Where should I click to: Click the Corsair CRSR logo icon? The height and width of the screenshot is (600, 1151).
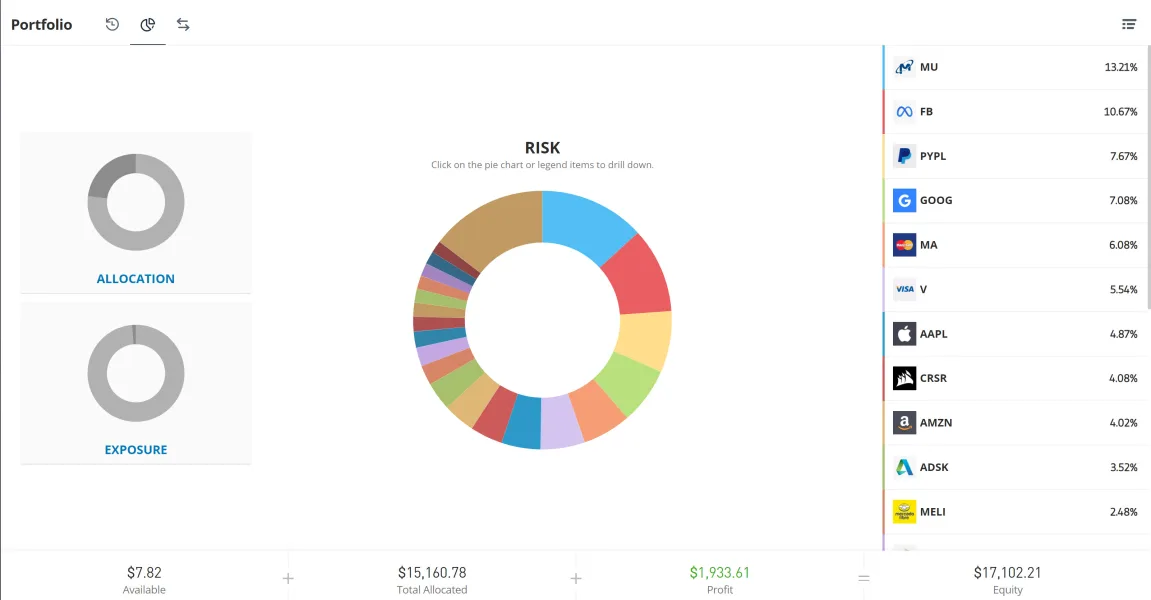click(904, 378)
